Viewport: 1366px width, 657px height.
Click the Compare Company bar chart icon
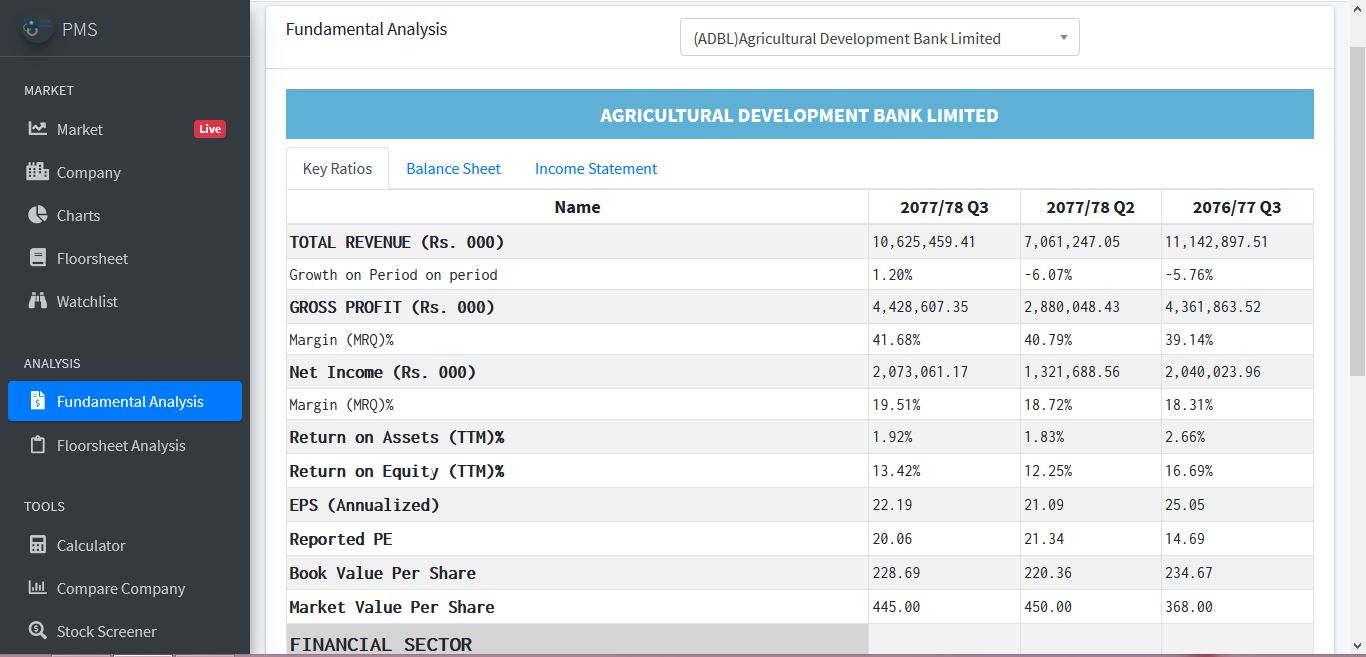38,588
